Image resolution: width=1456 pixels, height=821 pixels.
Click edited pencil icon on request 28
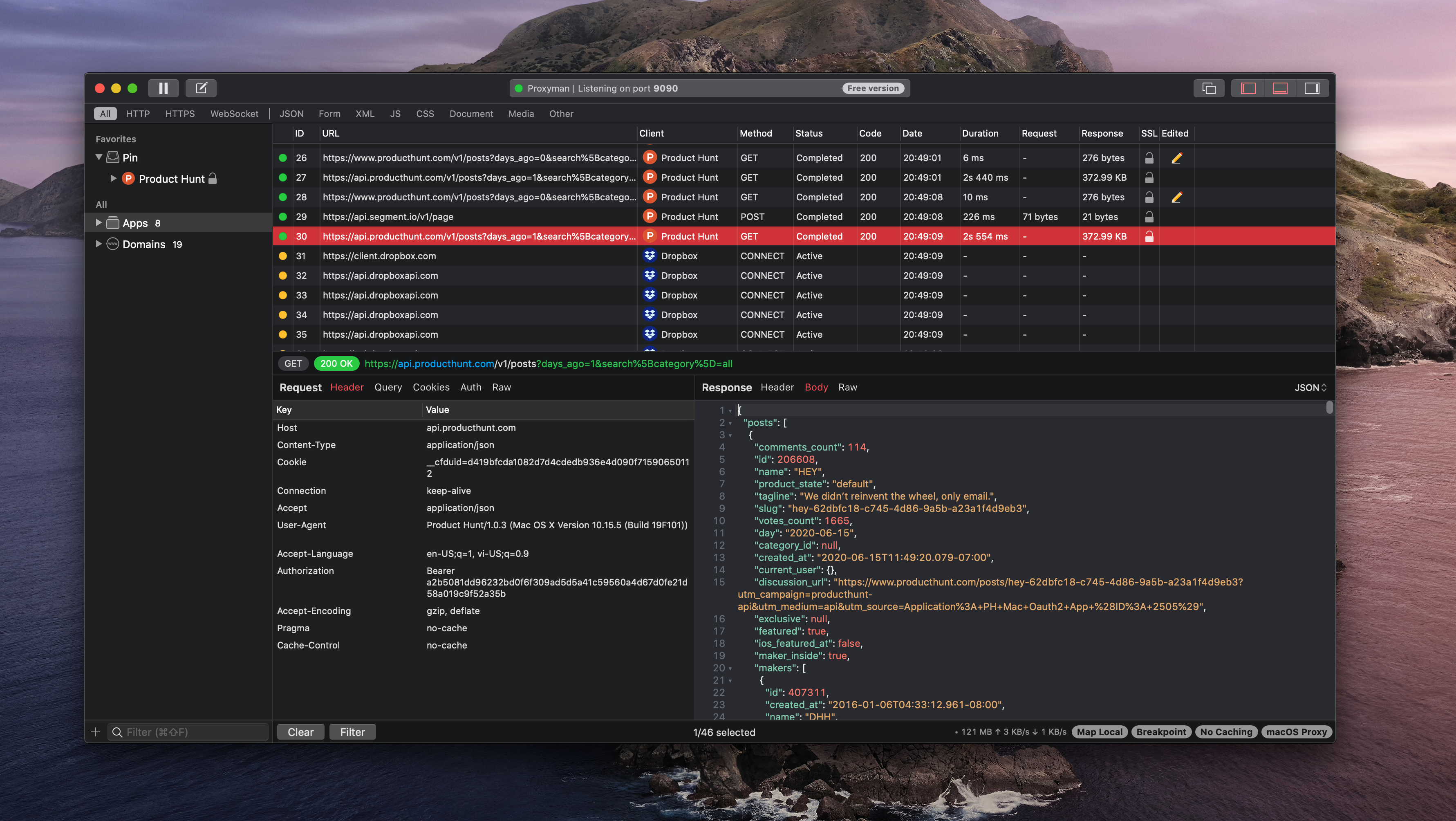click(1177, 197)
